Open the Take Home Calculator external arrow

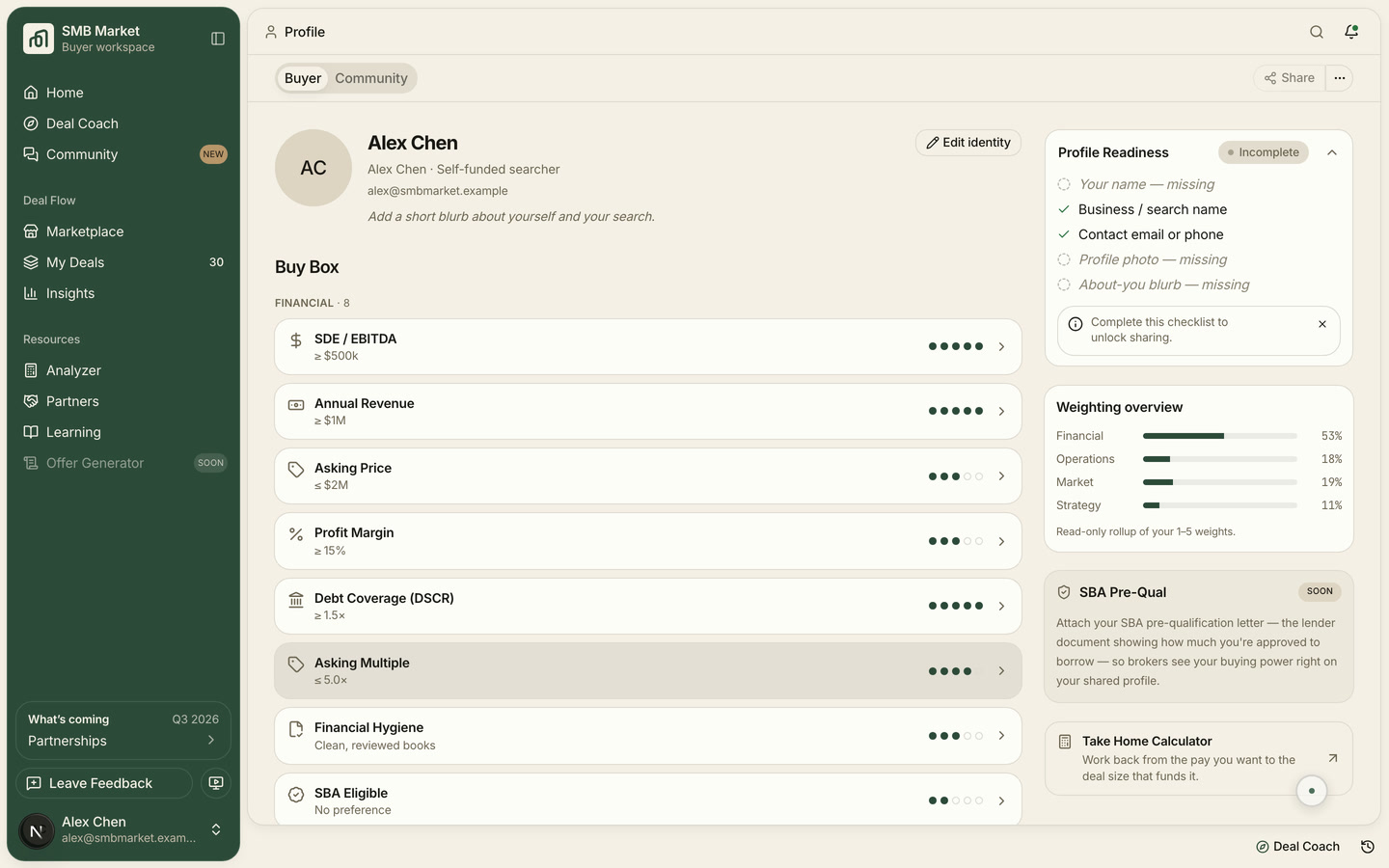[1332, 758]
